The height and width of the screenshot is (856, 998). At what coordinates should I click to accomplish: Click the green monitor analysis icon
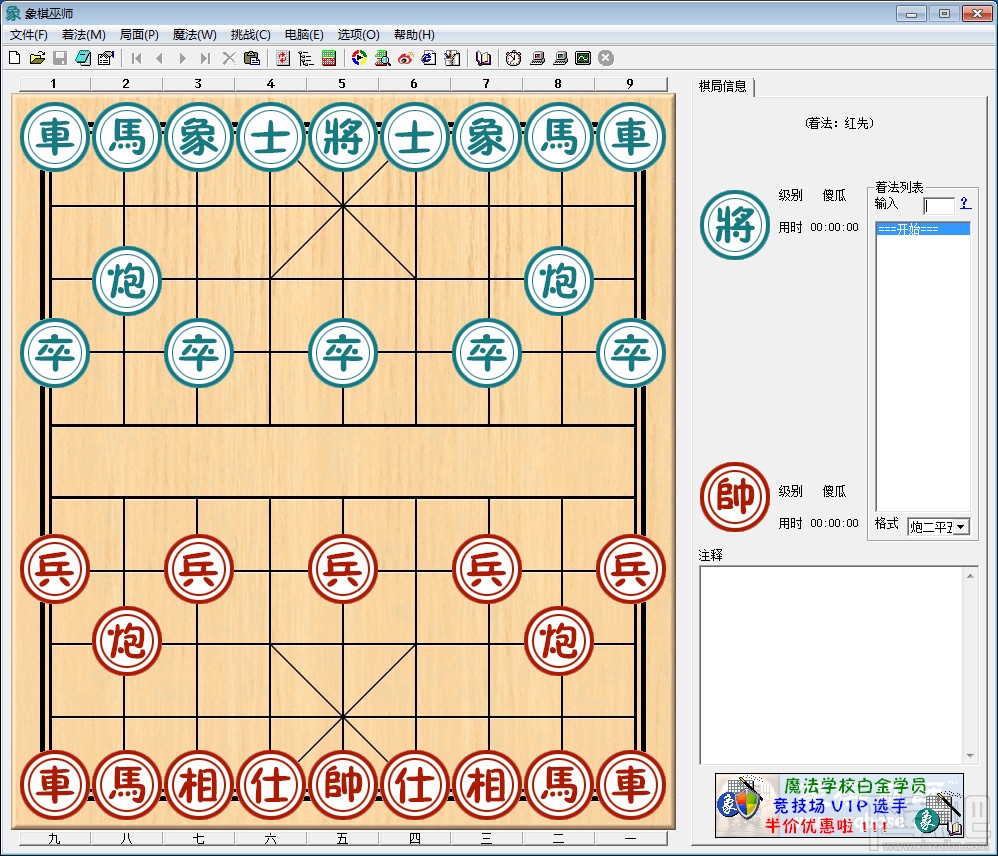click(583, 59)
